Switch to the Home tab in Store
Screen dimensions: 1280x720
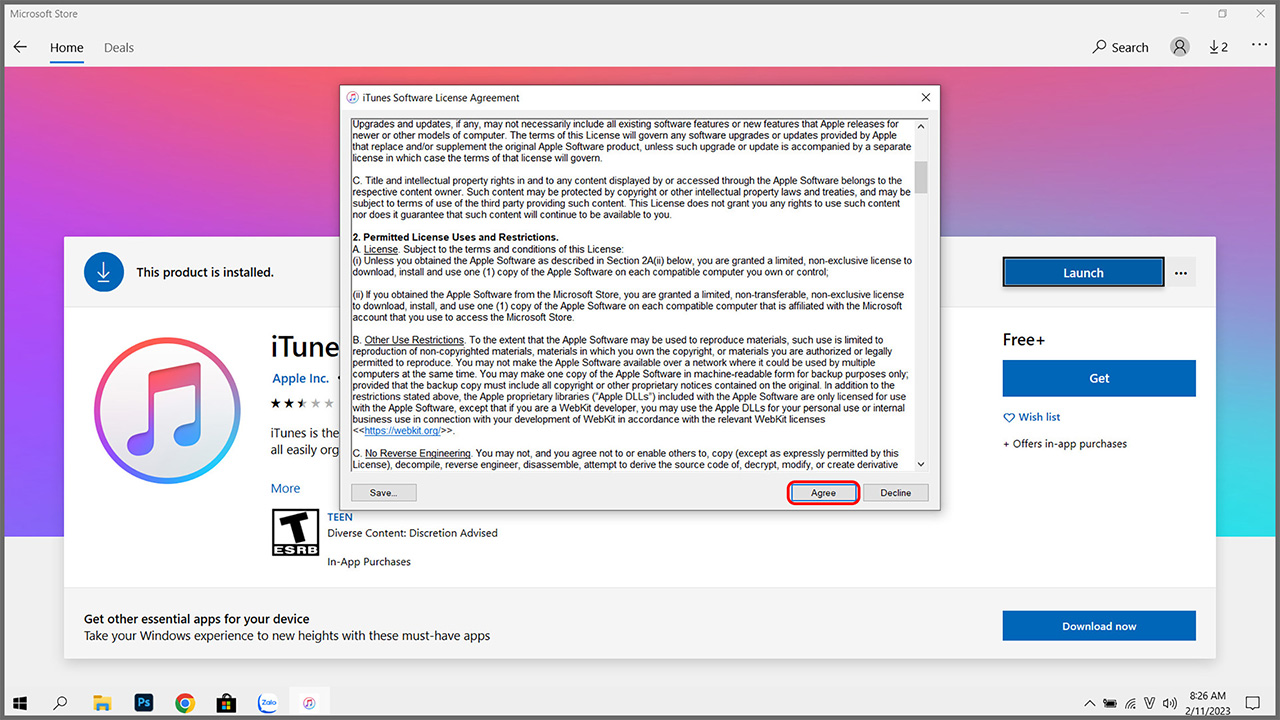click(67, 48)
